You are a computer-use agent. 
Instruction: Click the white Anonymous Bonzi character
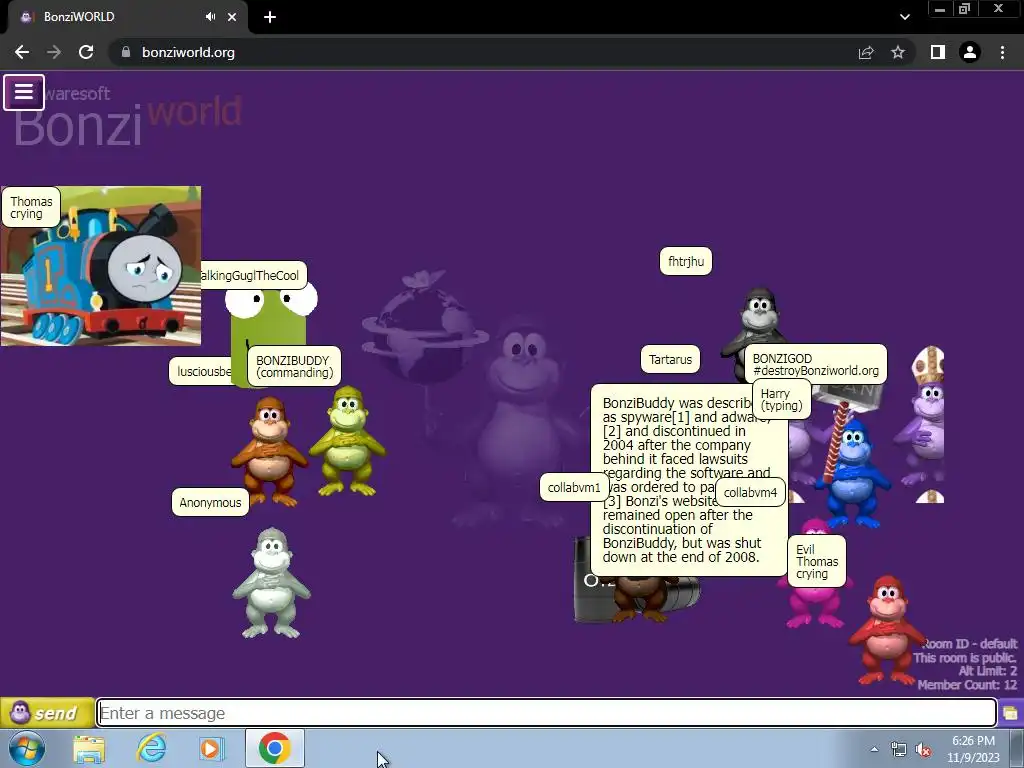click(x=272, y=583)
